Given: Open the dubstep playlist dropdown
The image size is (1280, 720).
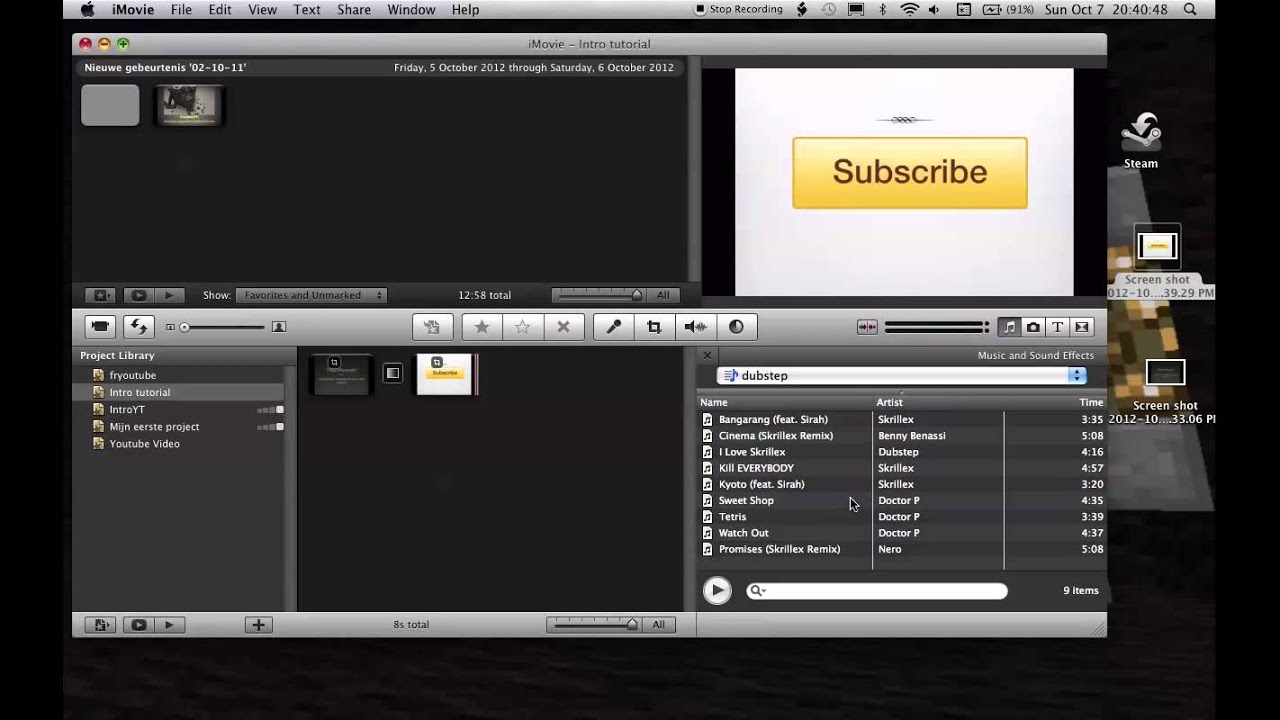Looking at the screenshot, I should pos(901,375).
